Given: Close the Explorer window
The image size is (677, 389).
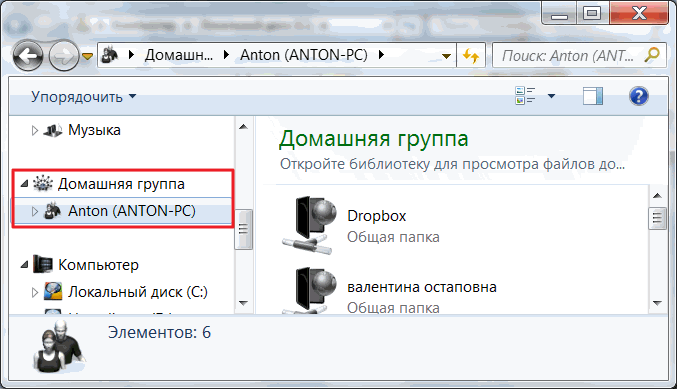Looking at the screenshot, I should pyautogui.click(x=639, y=13).
